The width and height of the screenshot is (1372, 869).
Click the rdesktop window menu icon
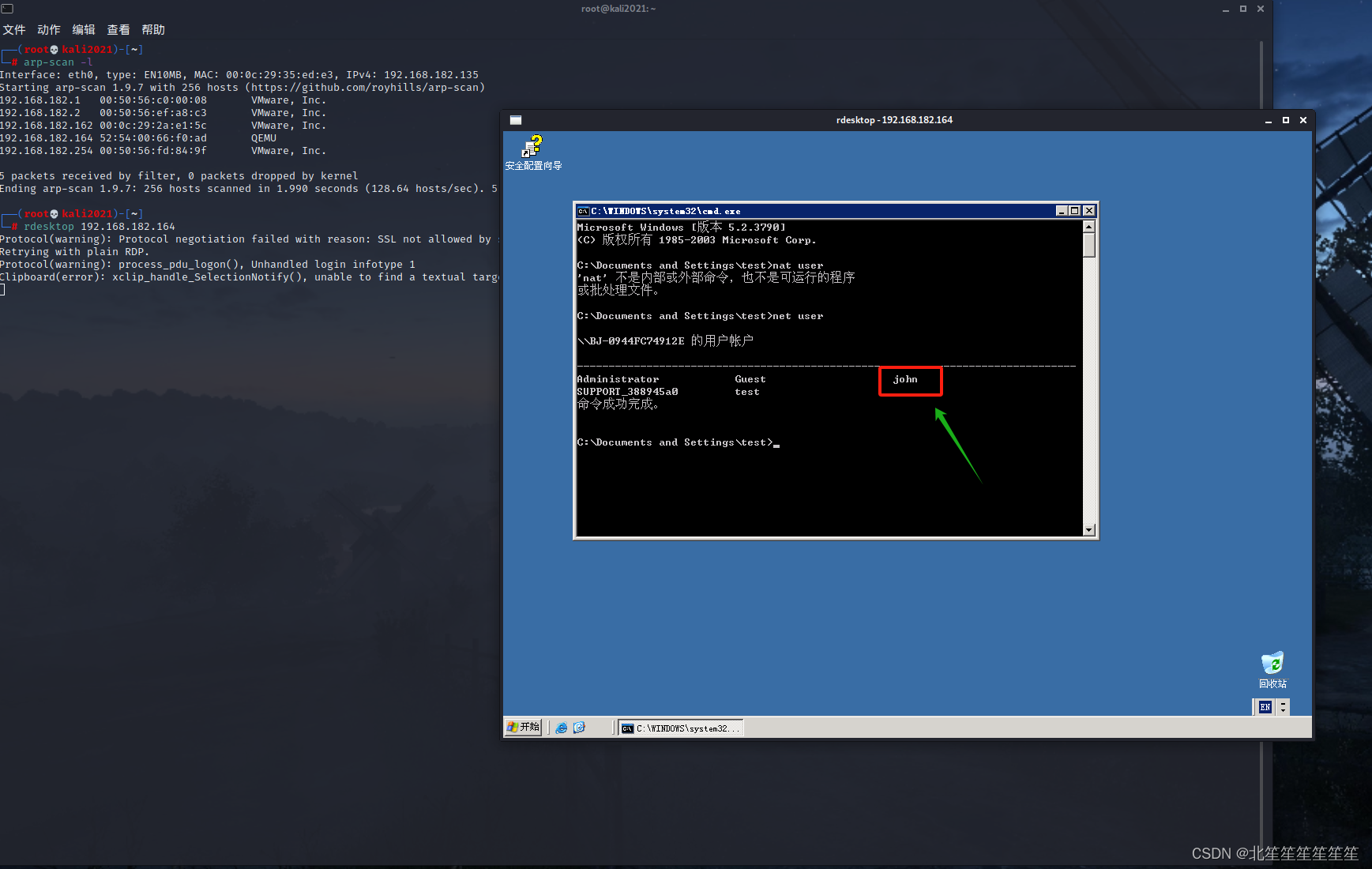click(x=516, y=120)
